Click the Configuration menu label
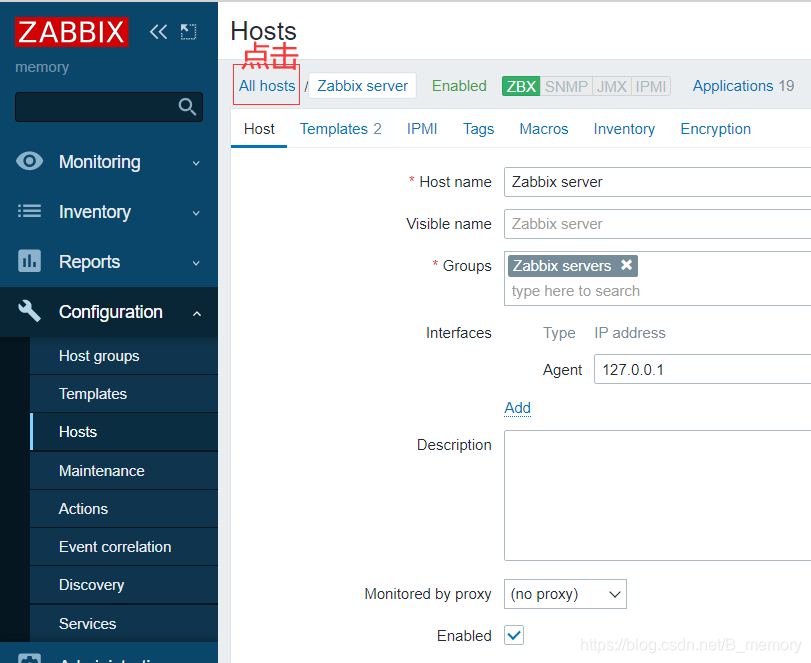Image resolution: width=811 pixels, height=663 pixels. click(111, 312)
